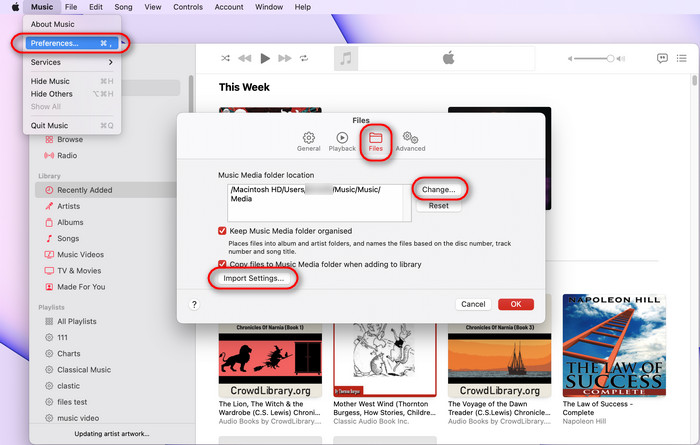The height and width of the screenshot is (445, 700).
Task: Open The Law of Success album cover
Action: (x=614, y=345)
